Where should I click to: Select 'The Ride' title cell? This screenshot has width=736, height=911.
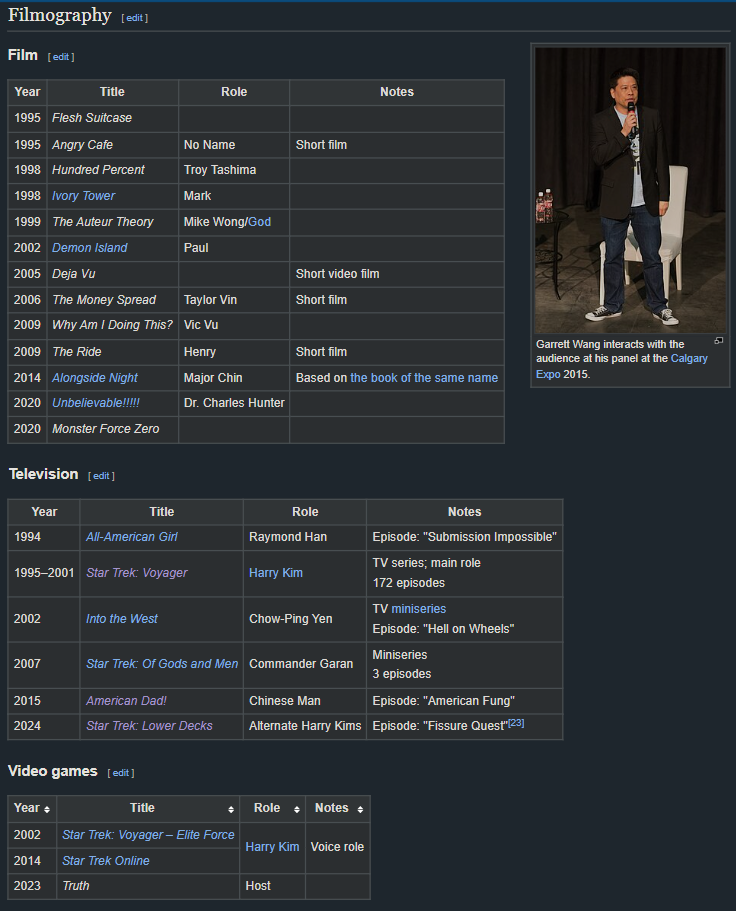click(113, 352)
